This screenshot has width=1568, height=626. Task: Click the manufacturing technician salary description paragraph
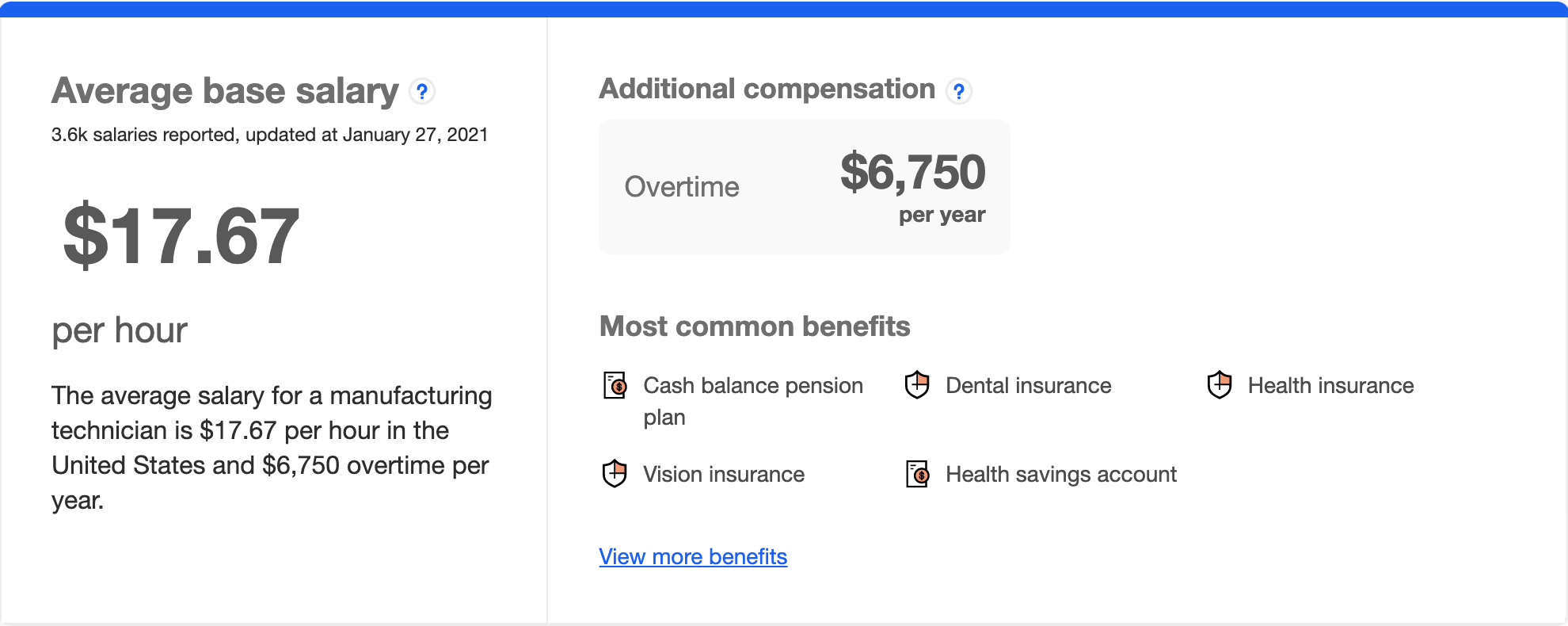click(272, 448)
